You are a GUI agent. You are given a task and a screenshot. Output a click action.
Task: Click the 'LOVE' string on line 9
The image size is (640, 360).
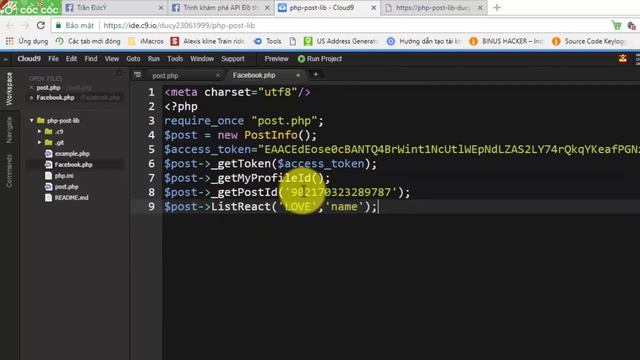298,207
